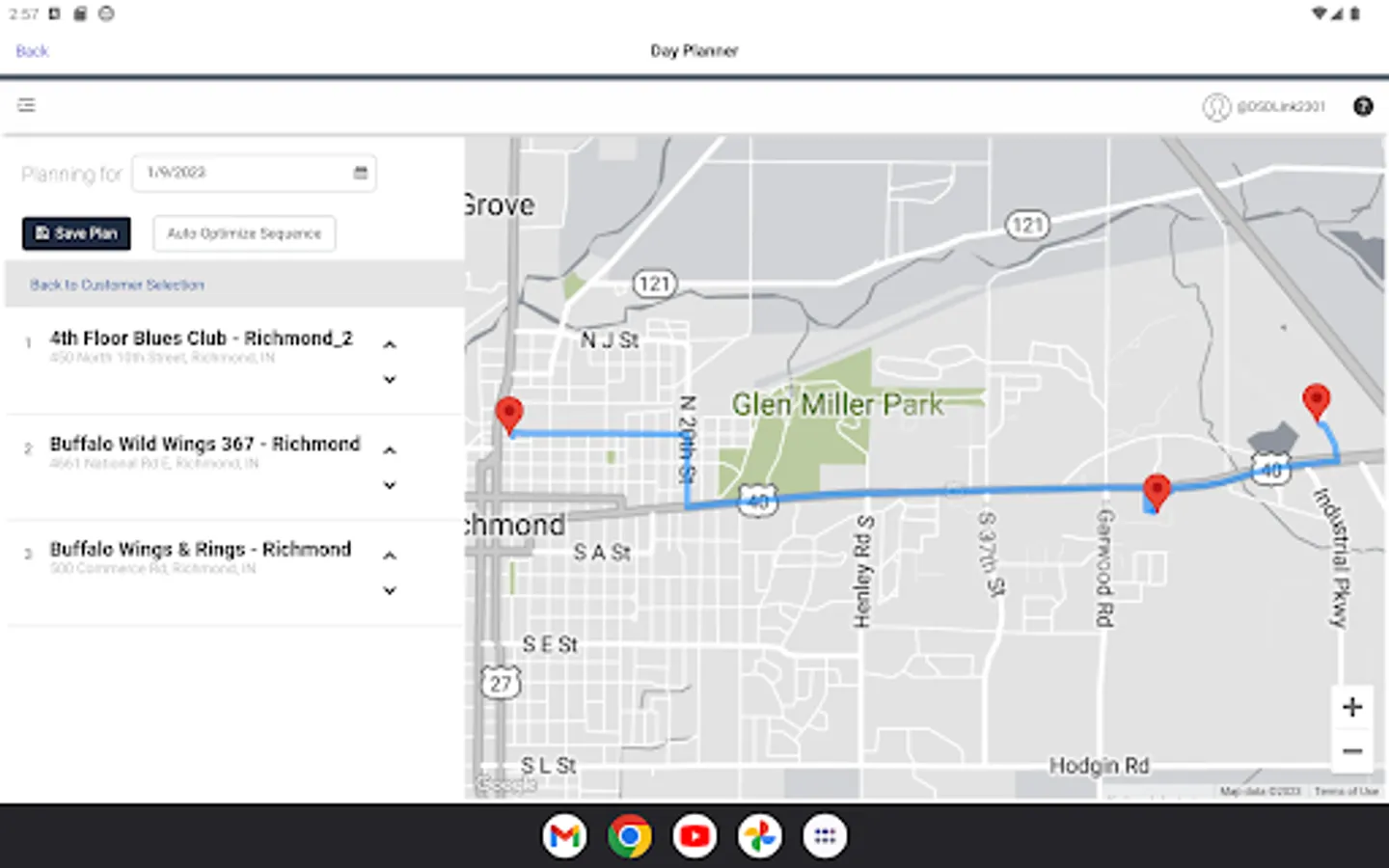This screenshot has width=1389, height=868.
Task: Click the Terms of Use map link
Action: [x=1347, y=792]
